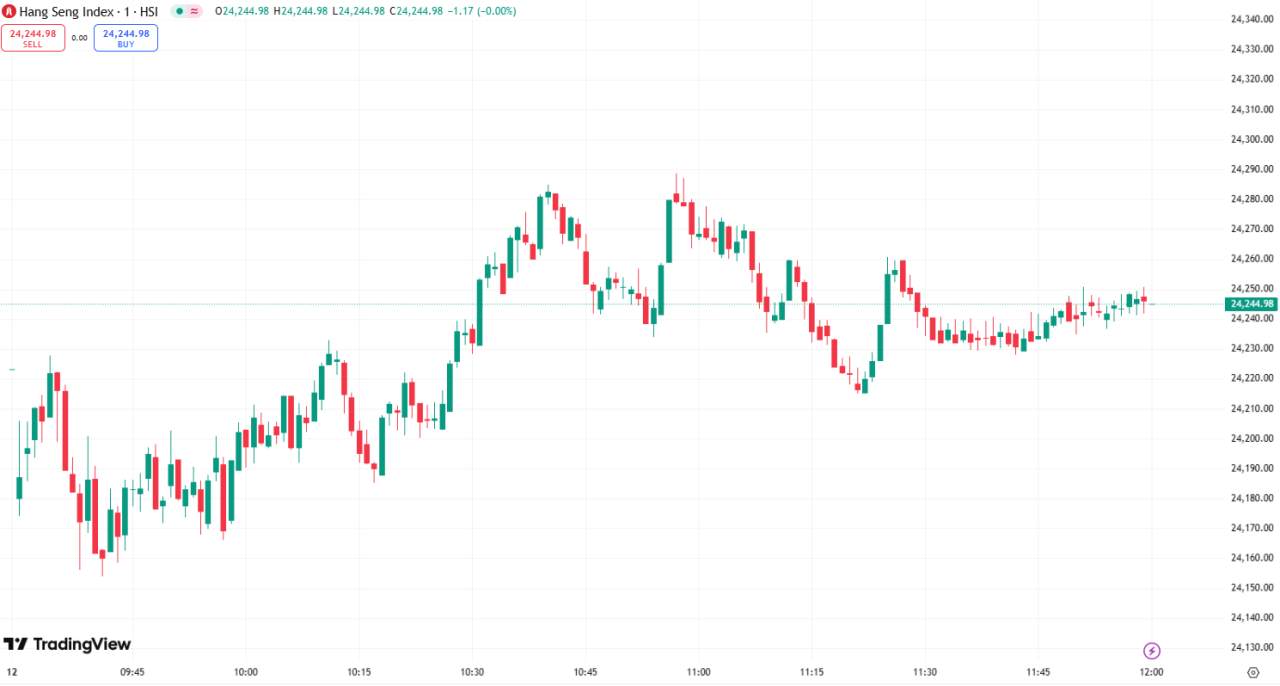Image resolution: width=1280 pixels, height=686 pixels.
Task: Click the BUY 24,244.98 button
Action: (126, 38)
